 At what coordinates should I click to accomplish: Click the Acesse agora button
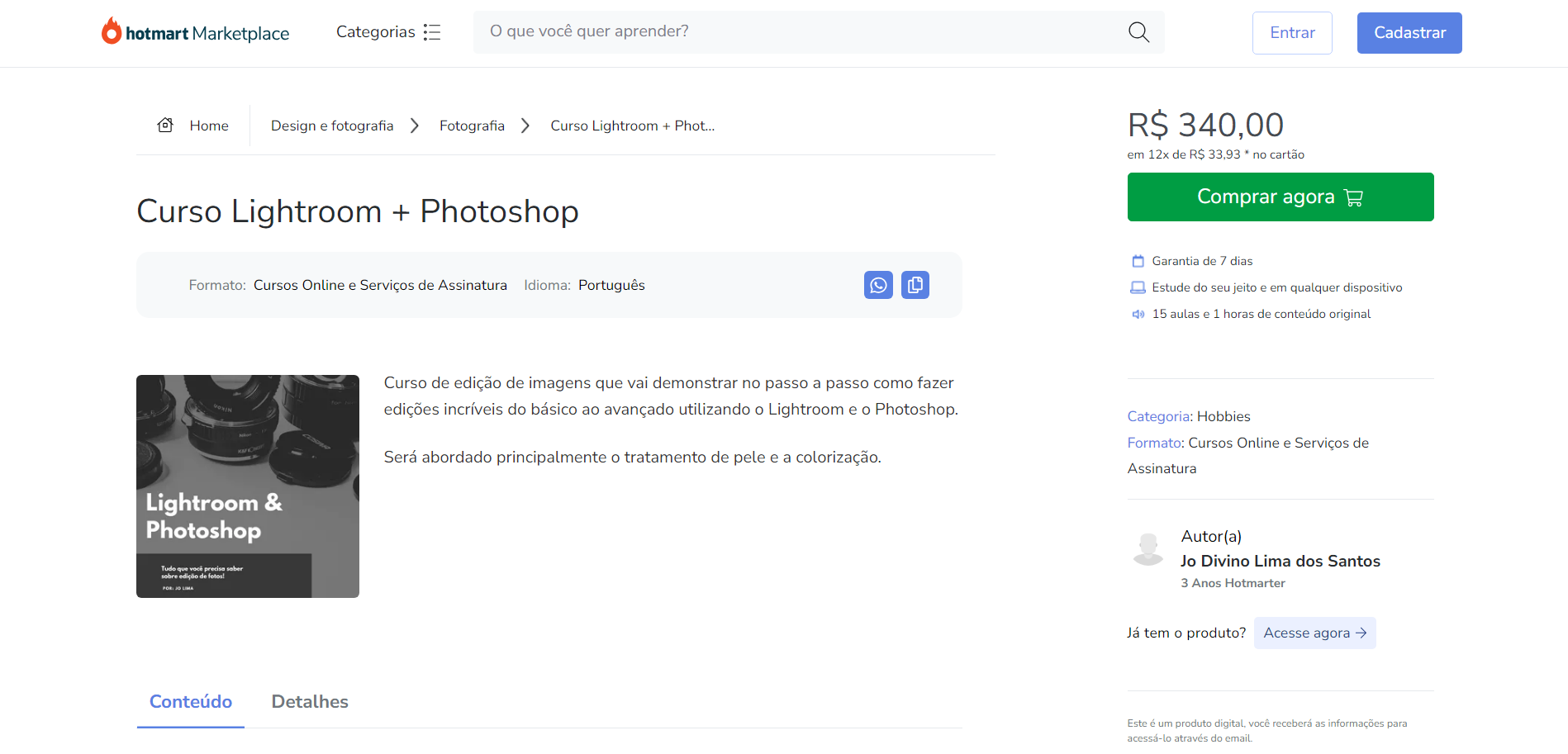click(1315, 633)
